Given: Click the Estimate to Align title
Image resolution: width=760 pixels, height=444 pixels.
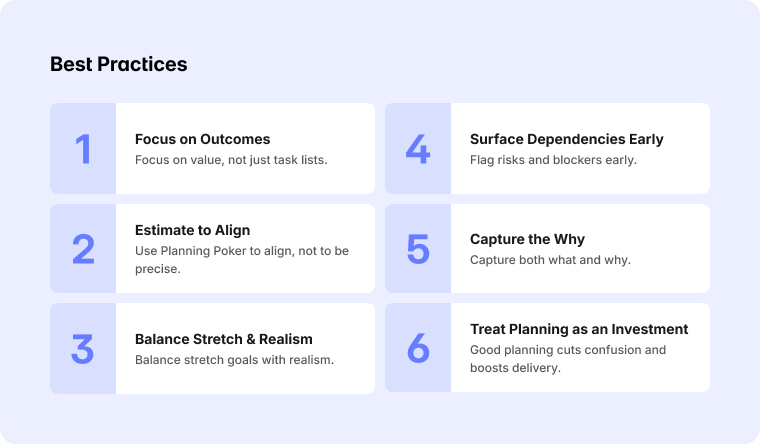Looking at the screenshot, I should (192, 230).
